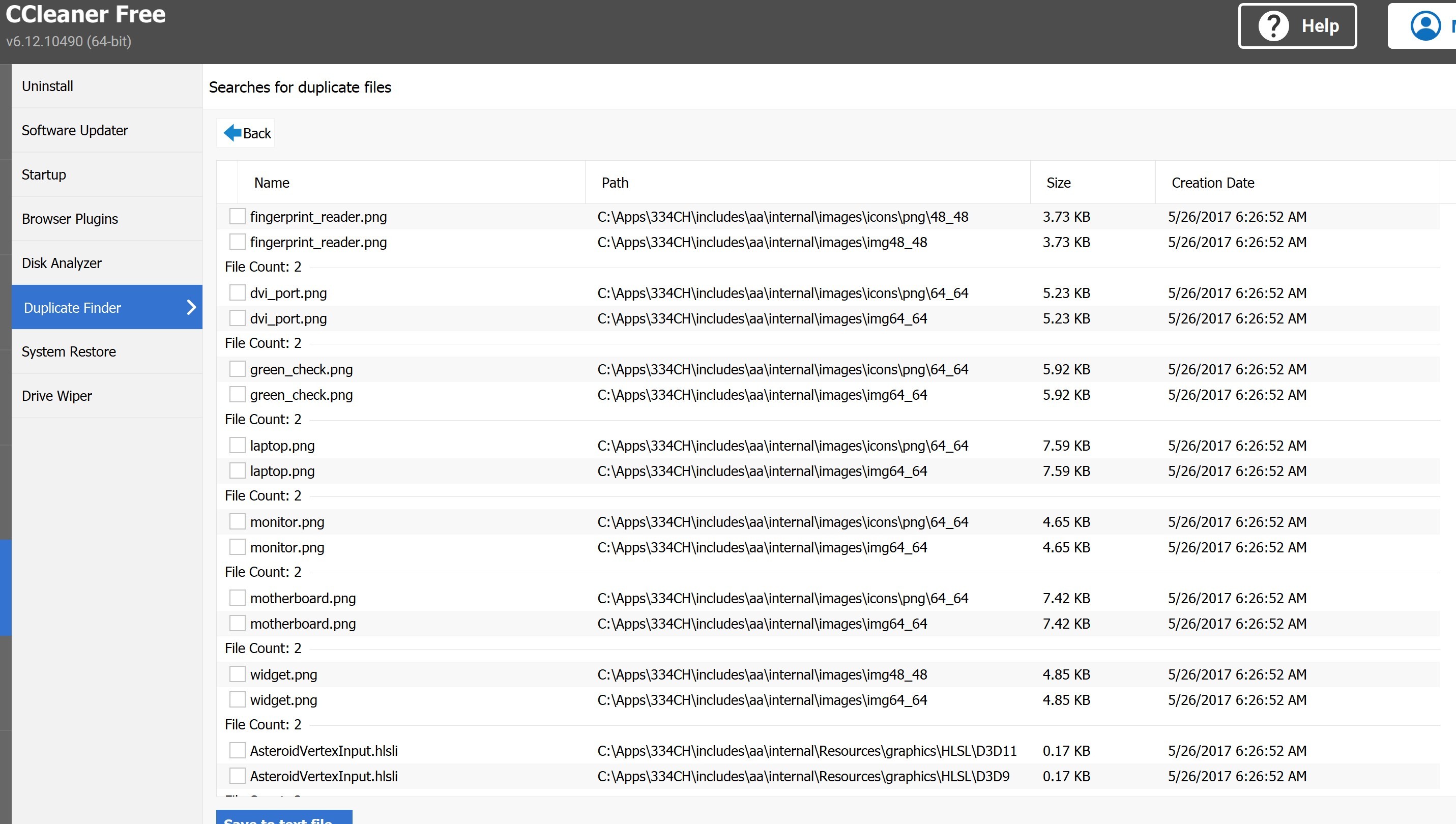Sort results by Path column
This screenshot has height=824, width=1456.
[x=807, y=183]
